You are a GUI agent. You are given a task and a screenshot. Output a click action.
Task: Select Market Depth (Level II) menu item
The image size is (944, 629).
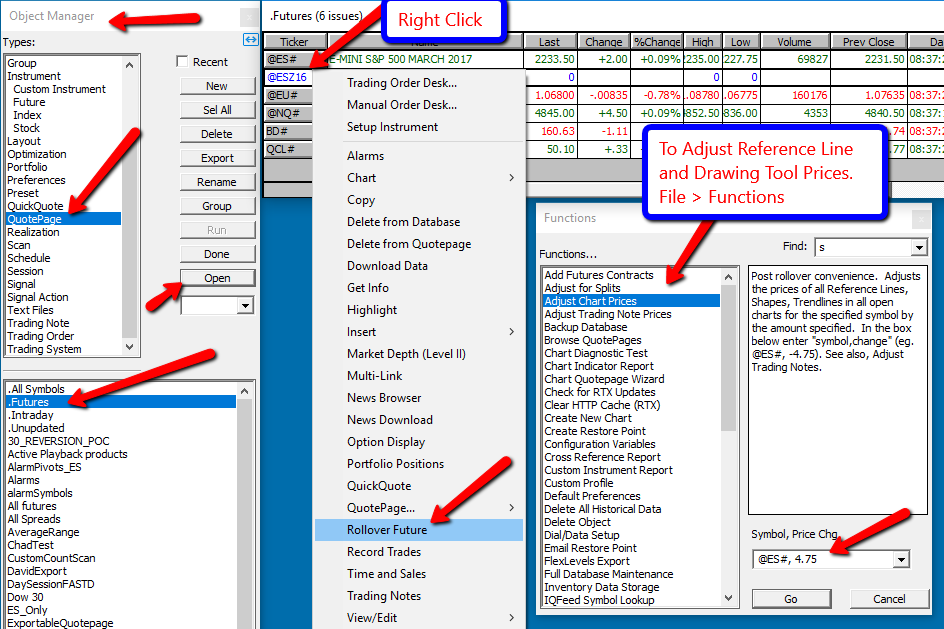point(406,354)
